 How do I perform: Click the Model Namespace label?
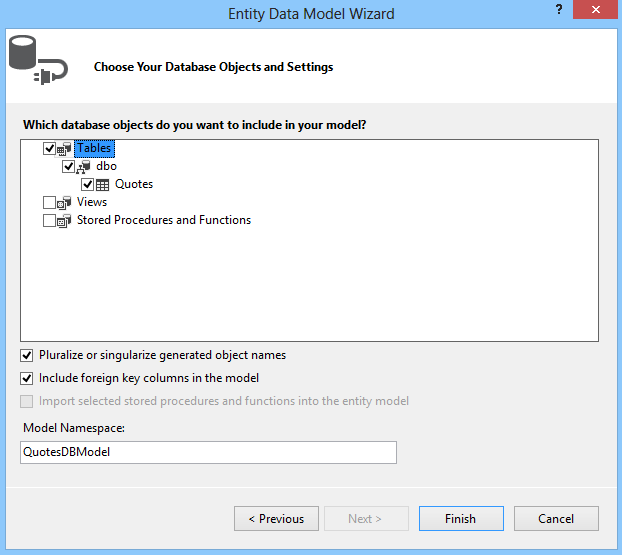click(74, 428)
